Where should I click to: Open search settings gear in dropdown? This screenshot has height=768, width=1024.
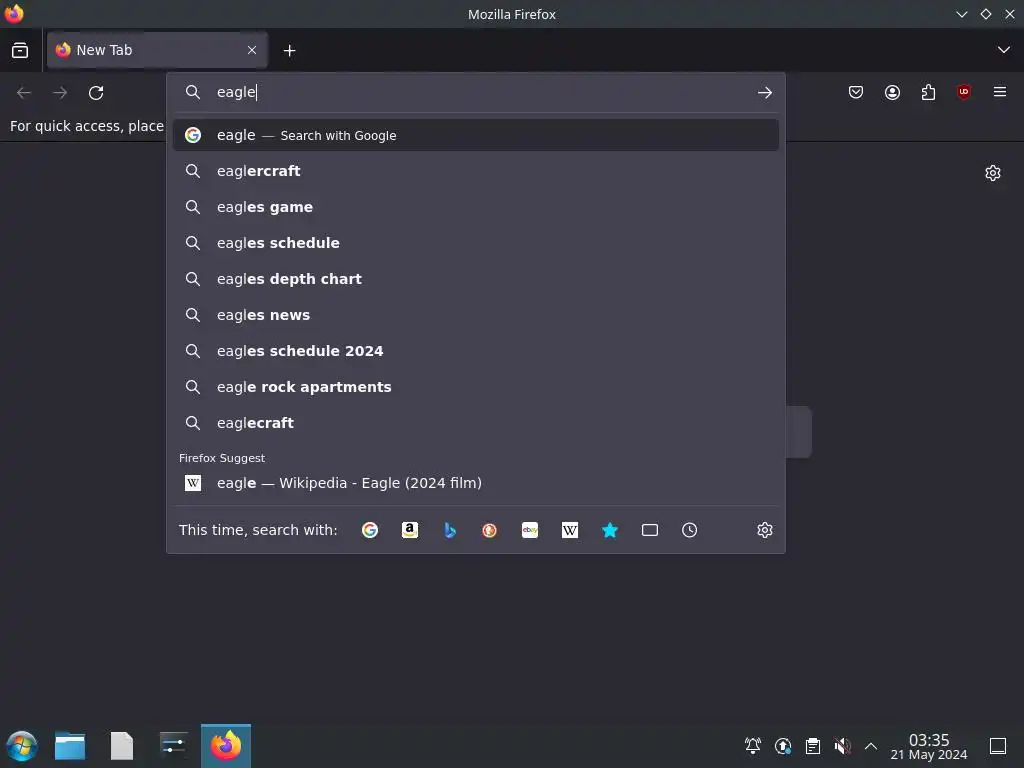[x=765, y=530]
